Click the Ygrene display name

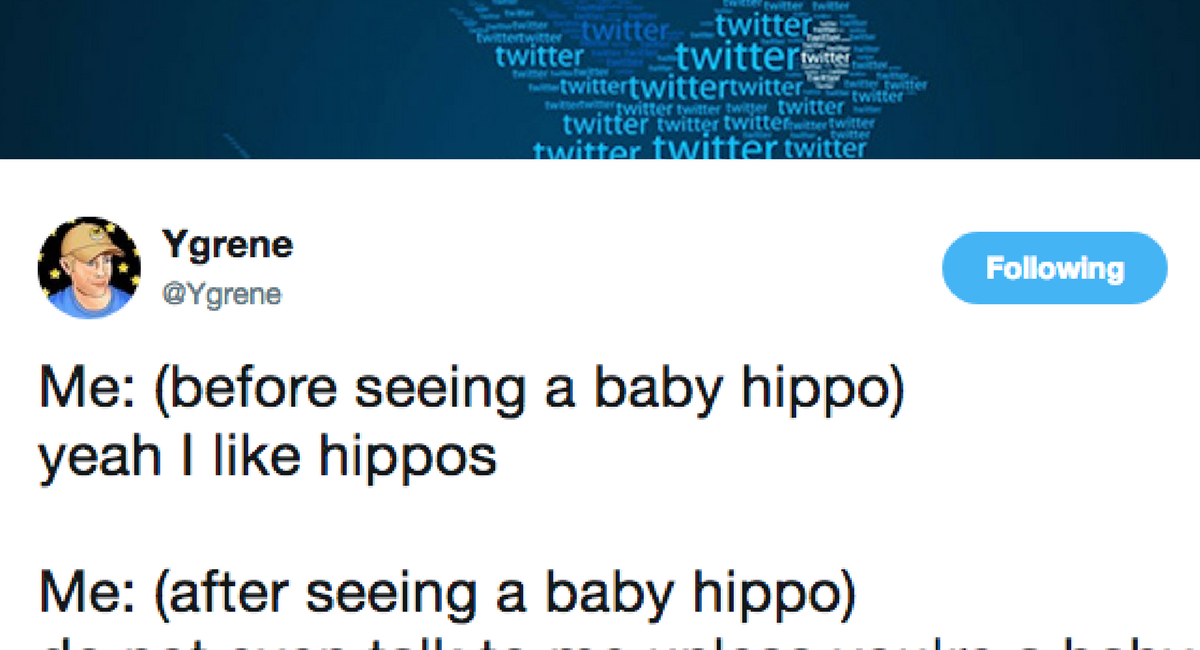[x=228, y=244]
